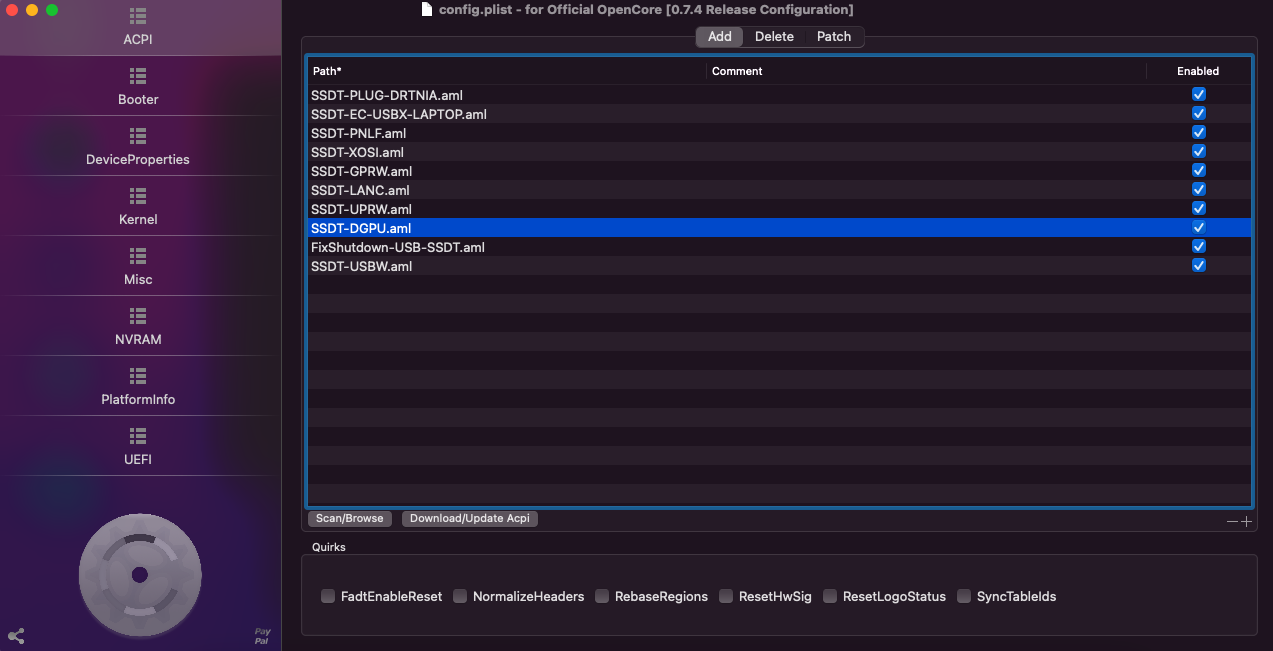
Task: Open the ACPI section icon
Action: tap(138, 16)
